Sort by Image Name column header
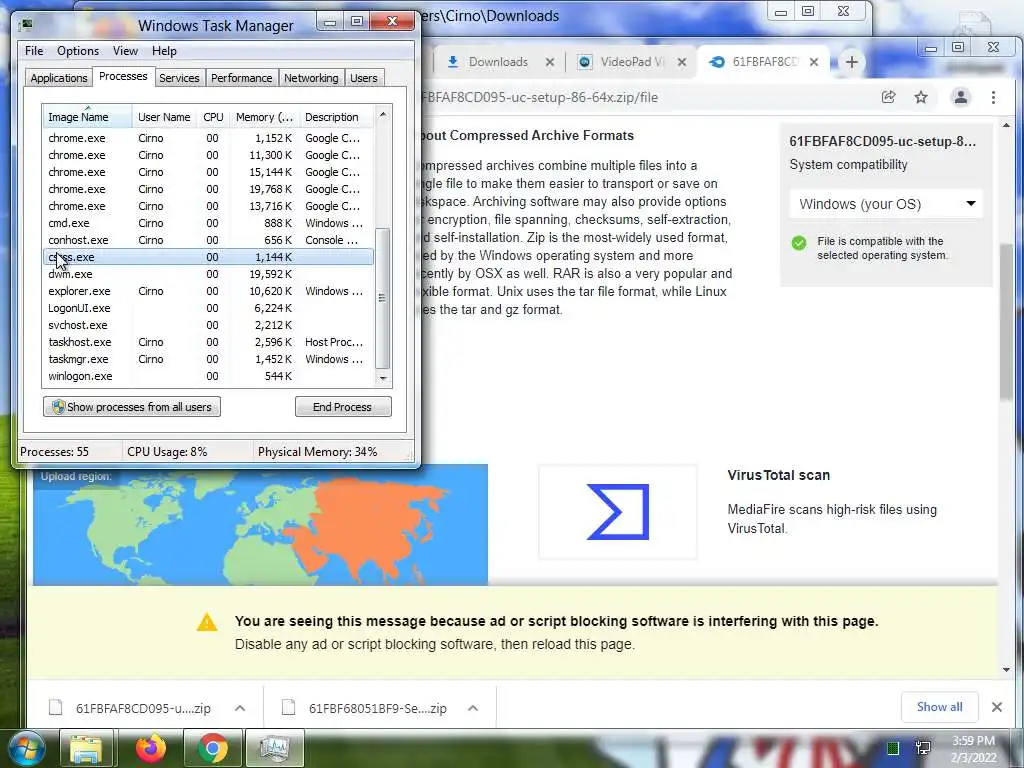 coord(87,117)
